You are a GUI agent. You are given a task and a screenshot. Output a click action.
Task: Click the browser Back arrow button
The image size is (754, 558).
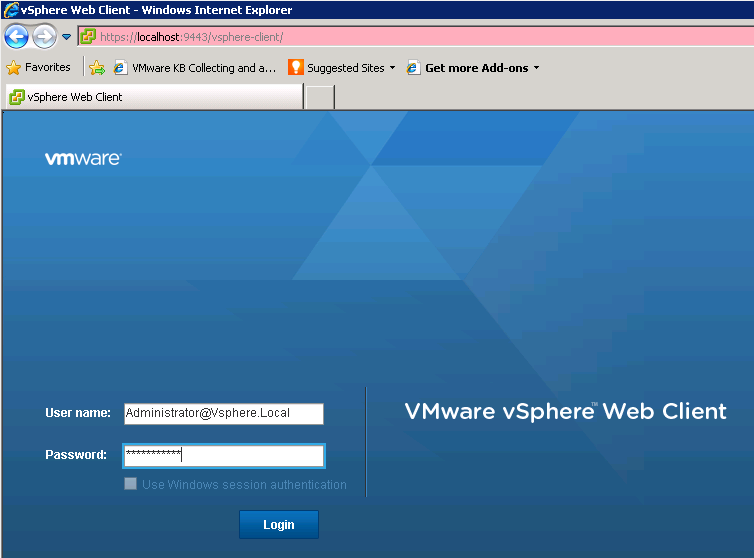[16, 37]
